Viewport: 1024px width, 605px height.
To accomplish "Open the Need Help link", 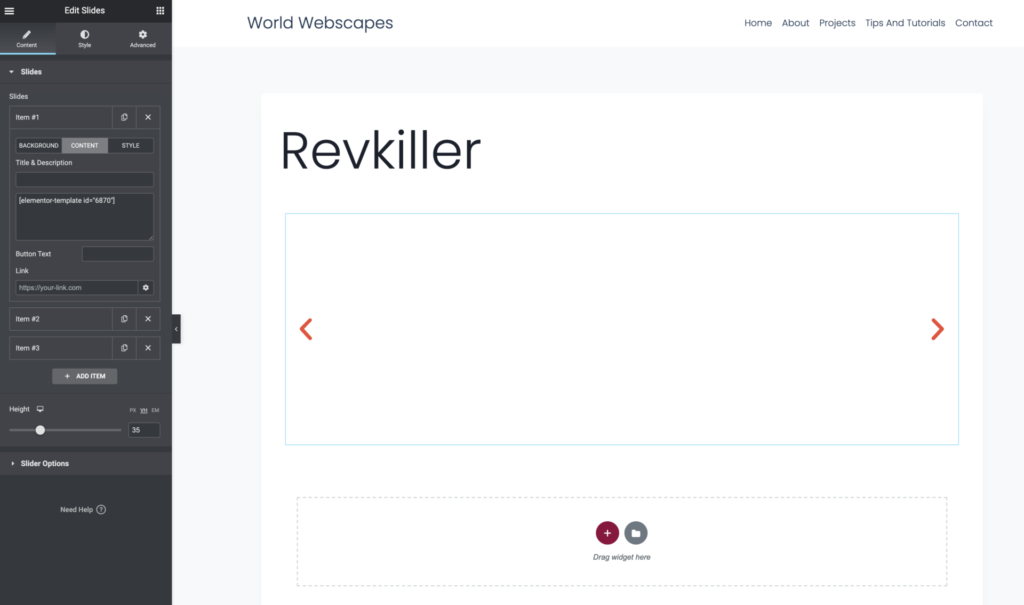I will tap(76, 510).
